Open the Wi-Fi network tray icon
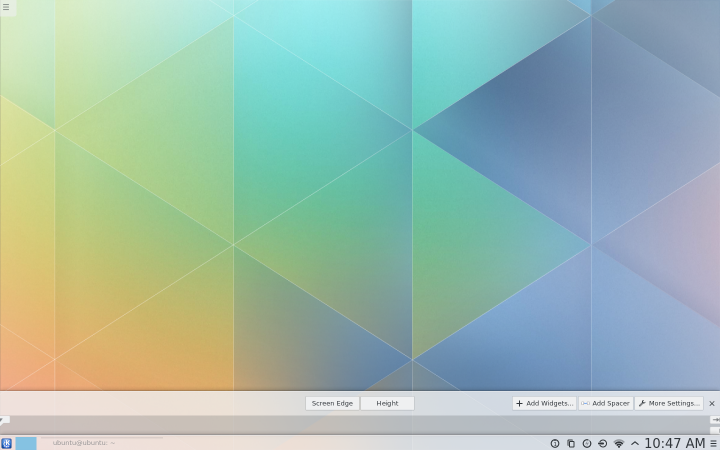The height and width of the screenshot is (450, 720). (x=619, y=443)
